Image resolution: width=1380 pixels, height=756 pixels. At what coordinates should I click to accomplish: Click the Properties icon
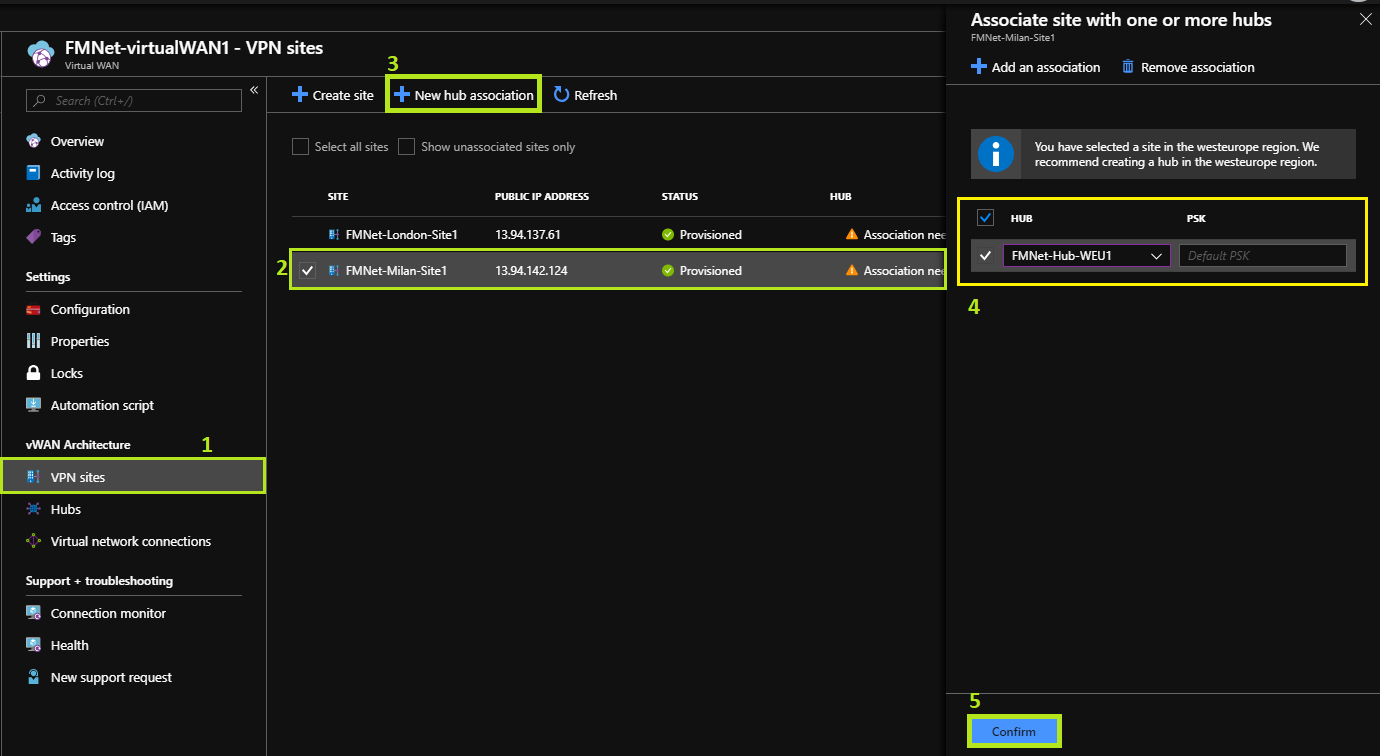(34, 341)
